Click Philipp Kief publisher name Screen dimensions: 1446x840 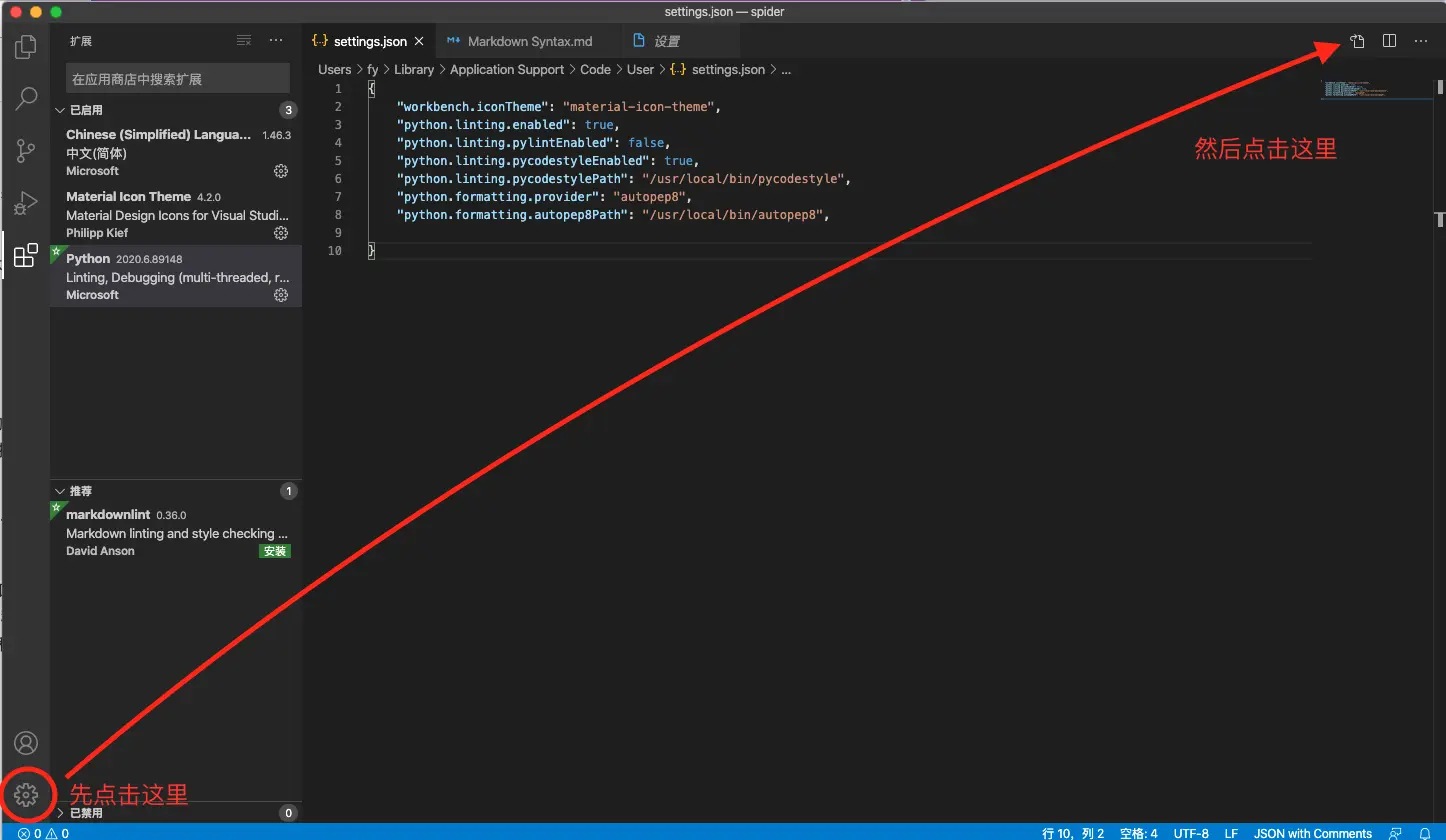click(x=97, y=233)
